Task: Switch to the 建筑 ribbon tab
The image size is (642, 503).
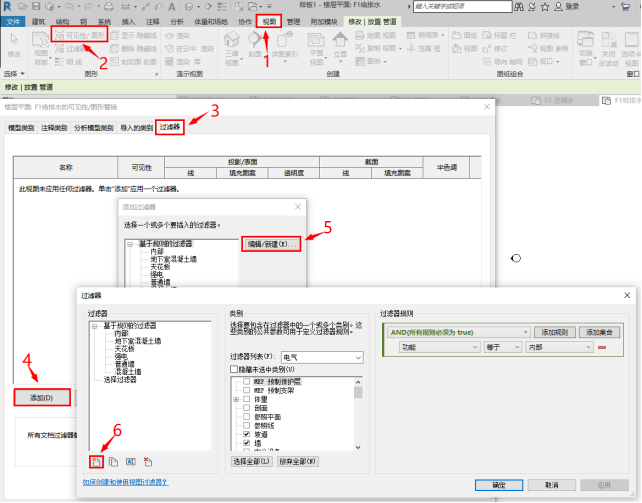Action: click(38, 22)
